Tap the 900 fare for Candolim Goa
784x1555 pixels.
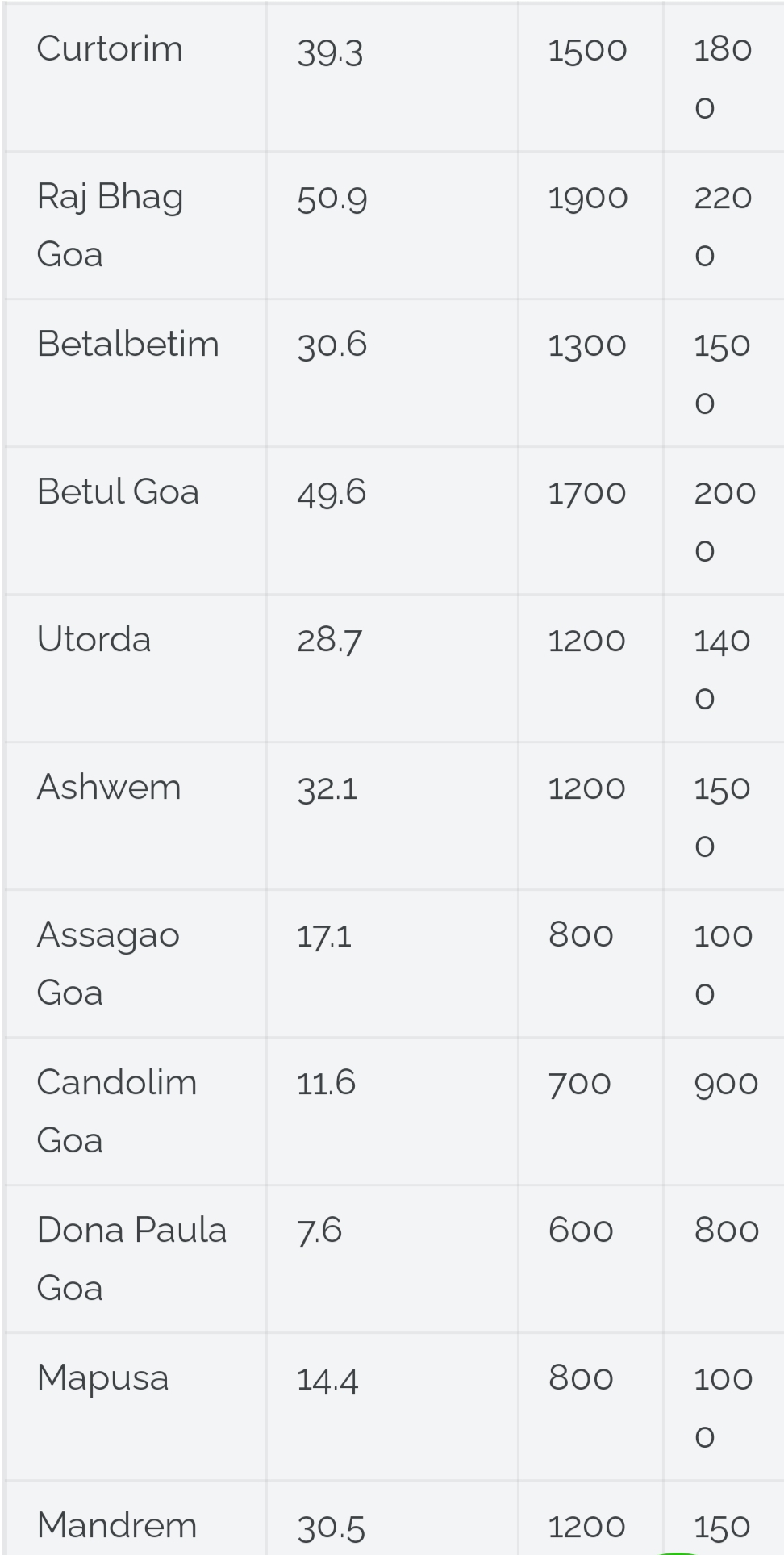(726, 1084)
